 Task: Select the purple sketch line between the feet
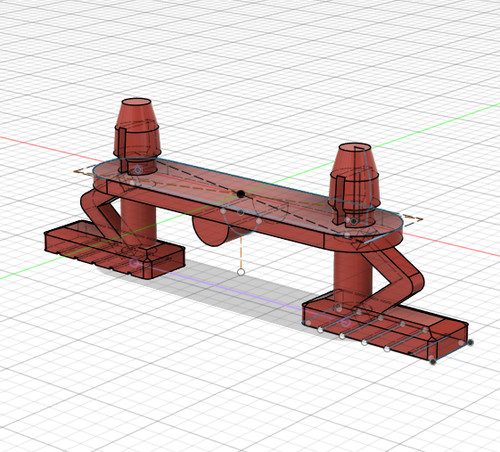(240, 293)
